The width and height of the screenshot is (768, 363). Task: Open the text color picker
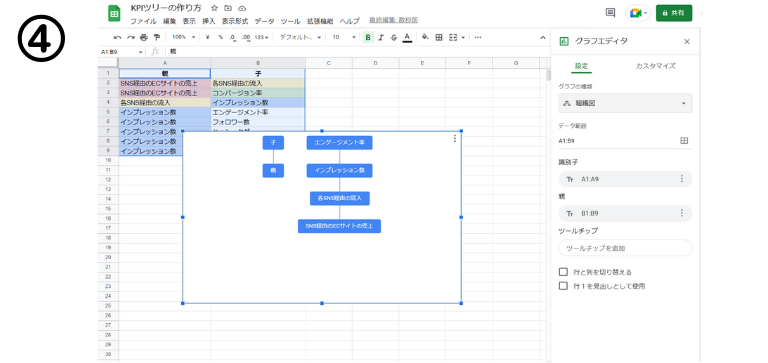pos(407,37)
